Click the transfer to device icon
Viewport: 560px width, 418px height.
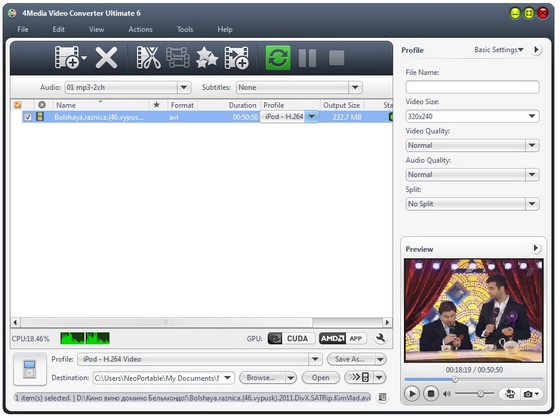(x=358, y=377)
